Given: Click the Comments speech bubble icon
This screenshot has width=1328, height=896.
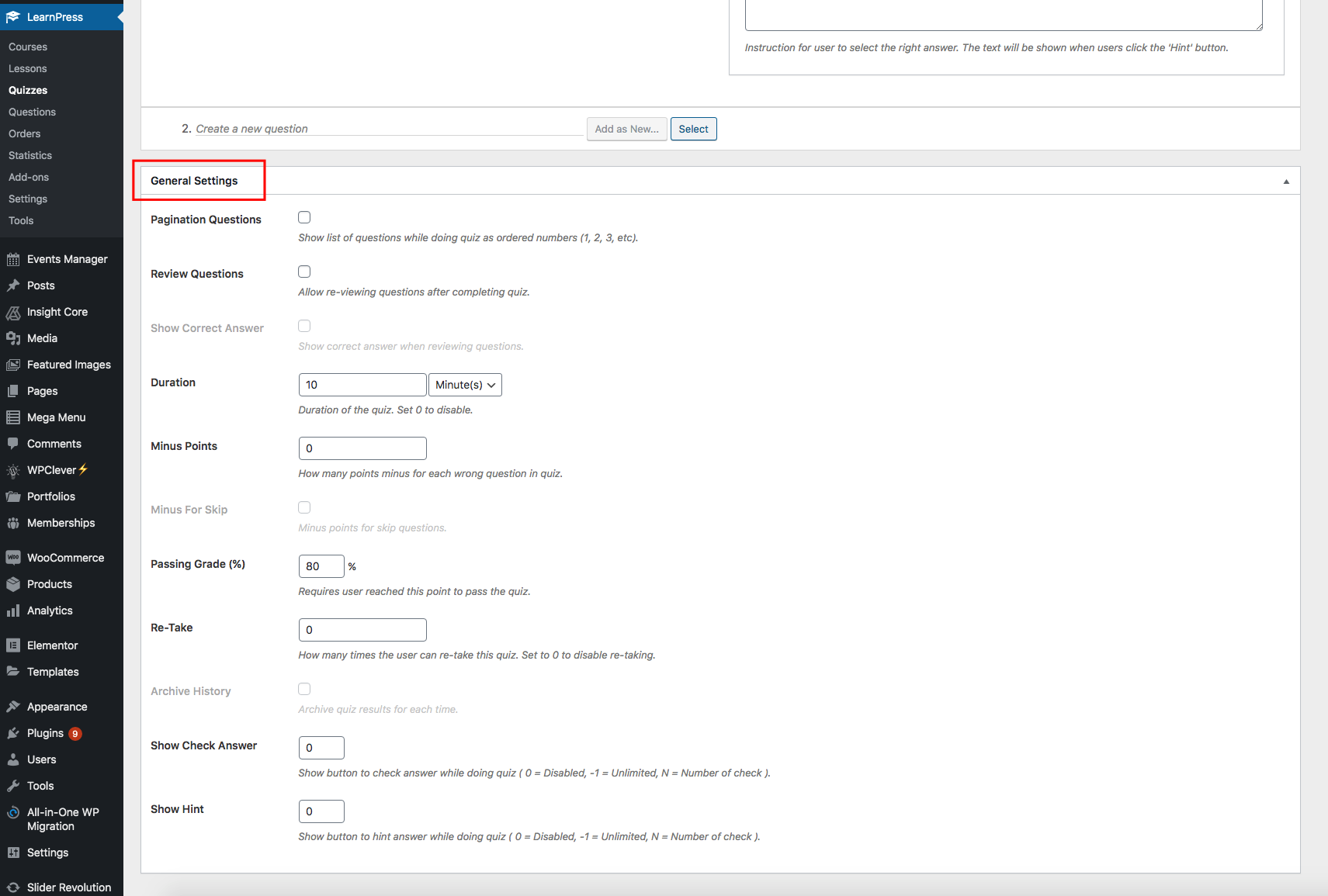Looking at the screenshot, I should (x=13, y=444).
